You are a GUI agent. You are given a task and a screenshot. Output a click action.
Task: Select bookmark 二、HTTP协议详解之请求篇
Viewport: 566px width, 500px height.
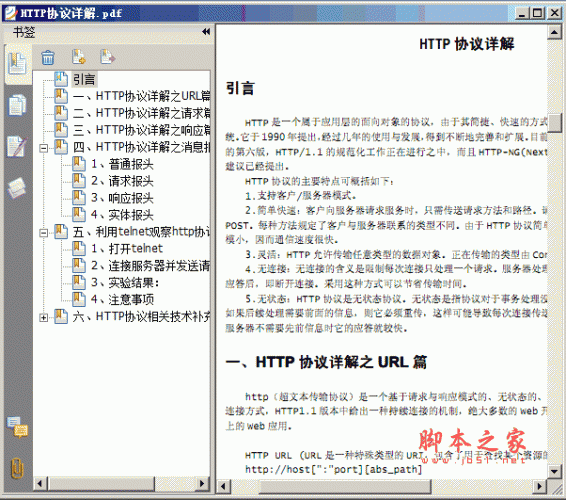pyautogui.click(x=141, y=113)
